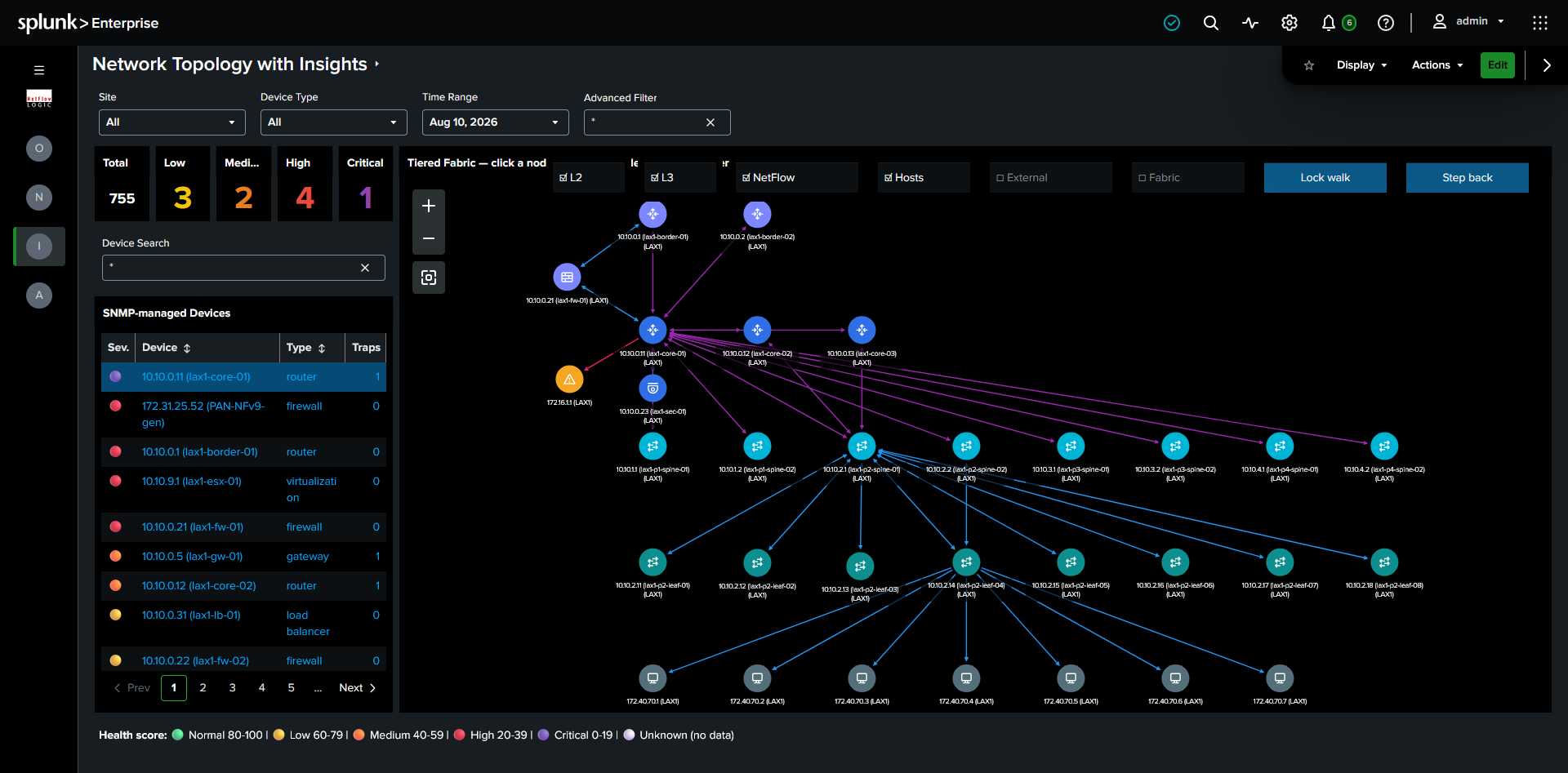1568x773 pixels.
Task: Open the help question mark icon
Action: (1386, 23)
